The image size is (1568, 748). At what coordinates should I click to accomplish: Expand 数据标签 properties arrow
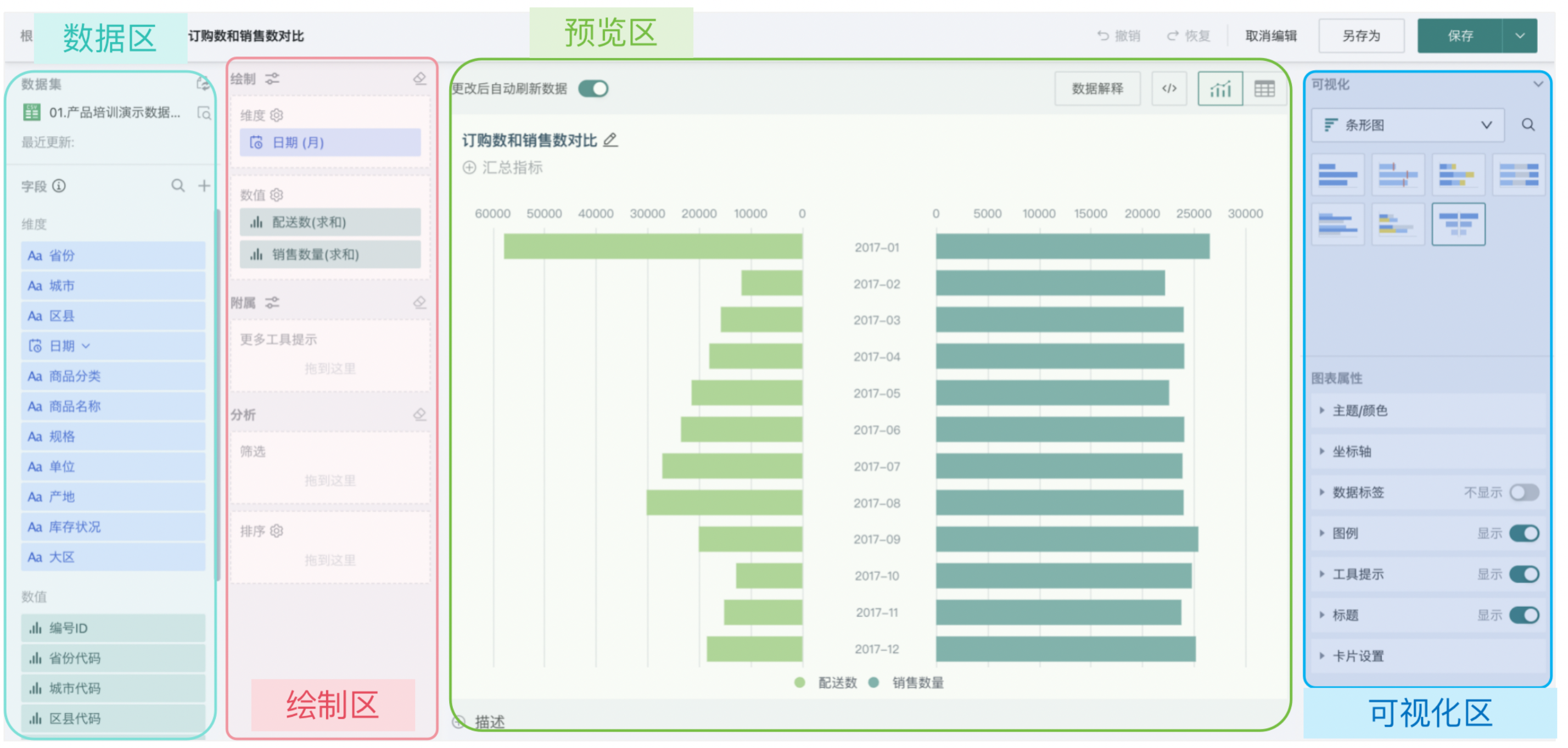coord(1321,493)
